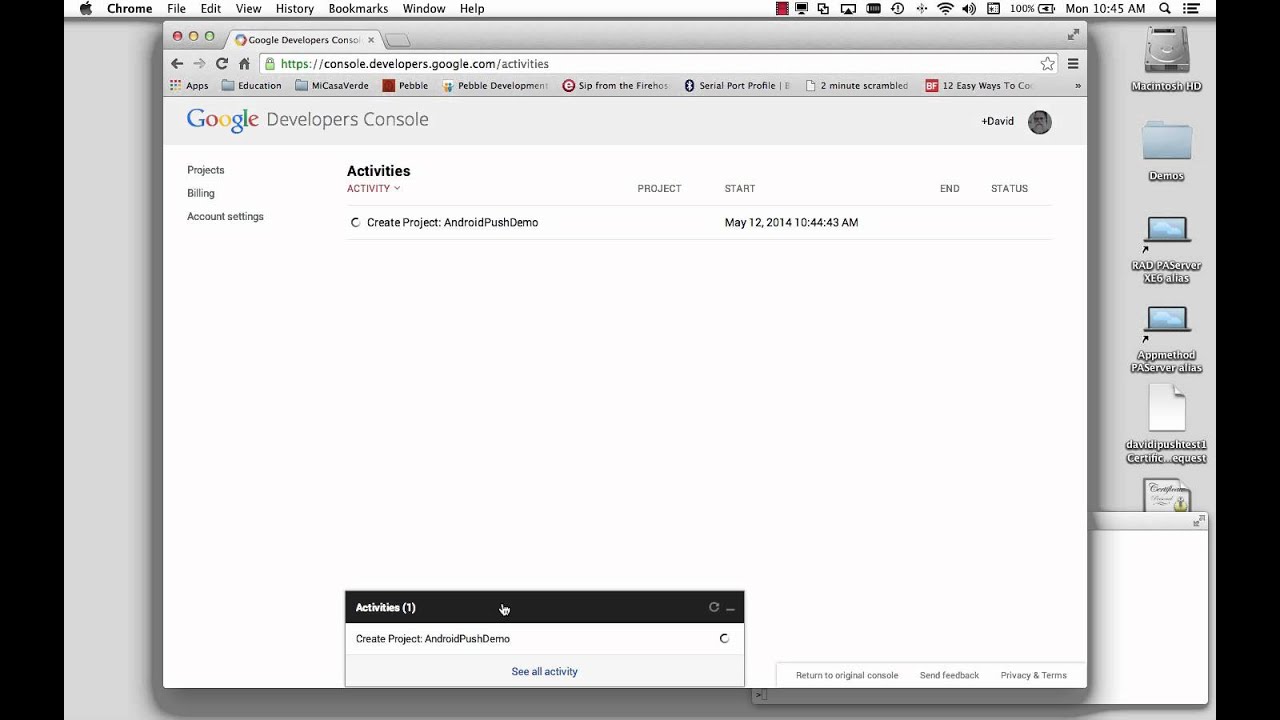Open the Sip from the Firehose bookmark

coord(616,86)
